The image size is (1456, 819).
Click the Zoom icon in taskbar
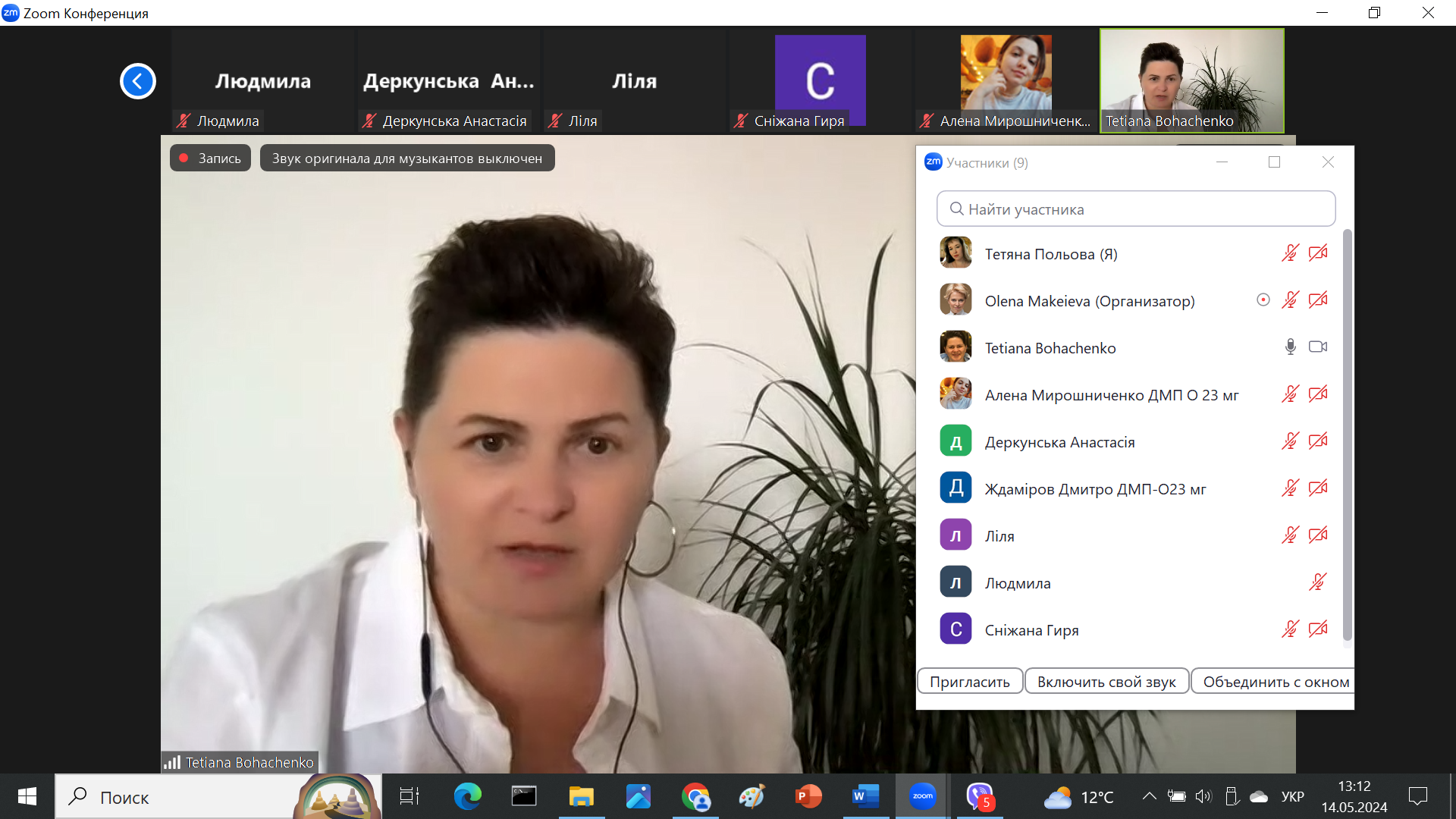pyautogui.click(x=922, y=796)
